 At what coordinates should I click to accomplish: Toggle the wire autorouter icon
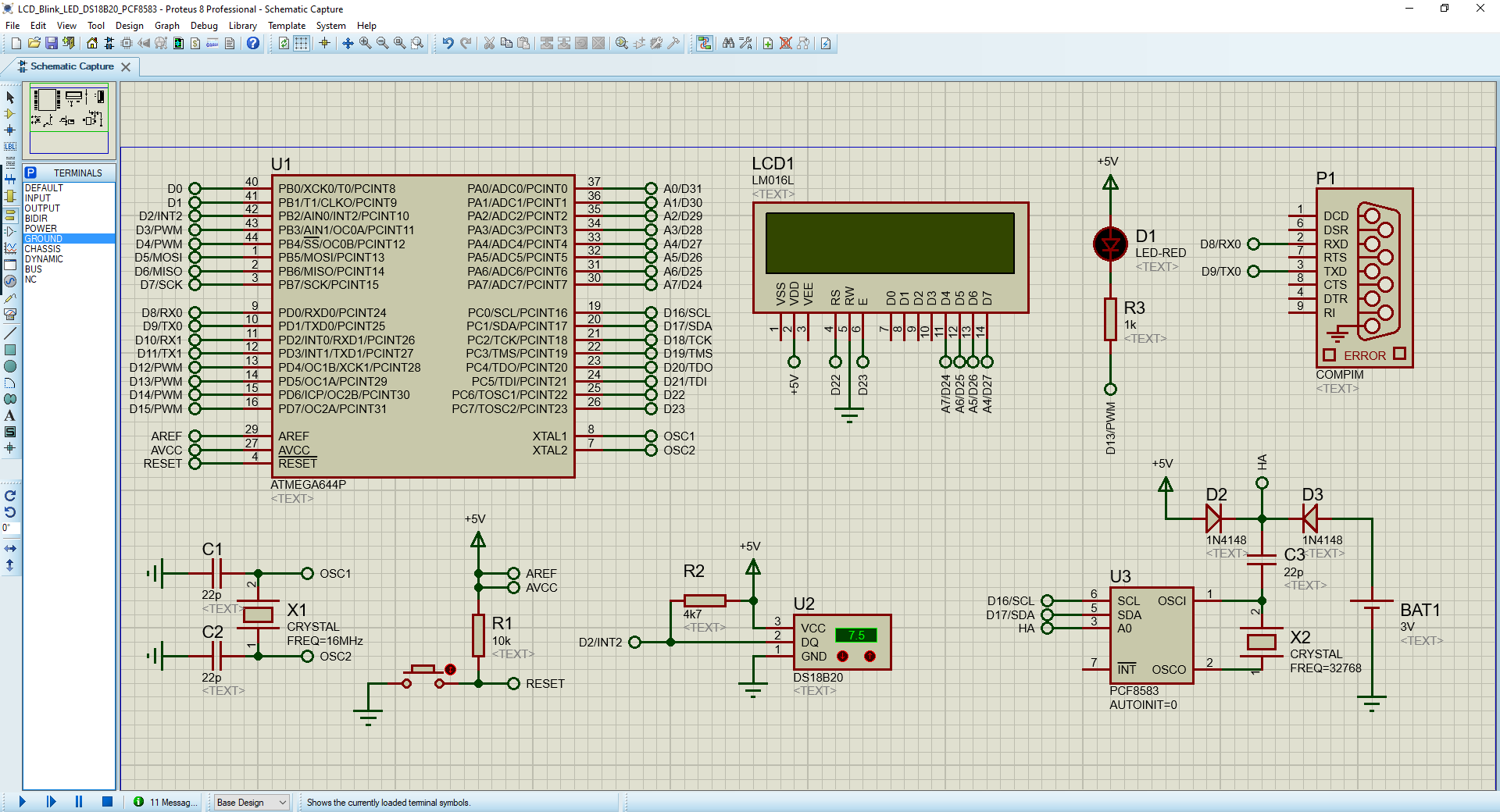(705, 43)
